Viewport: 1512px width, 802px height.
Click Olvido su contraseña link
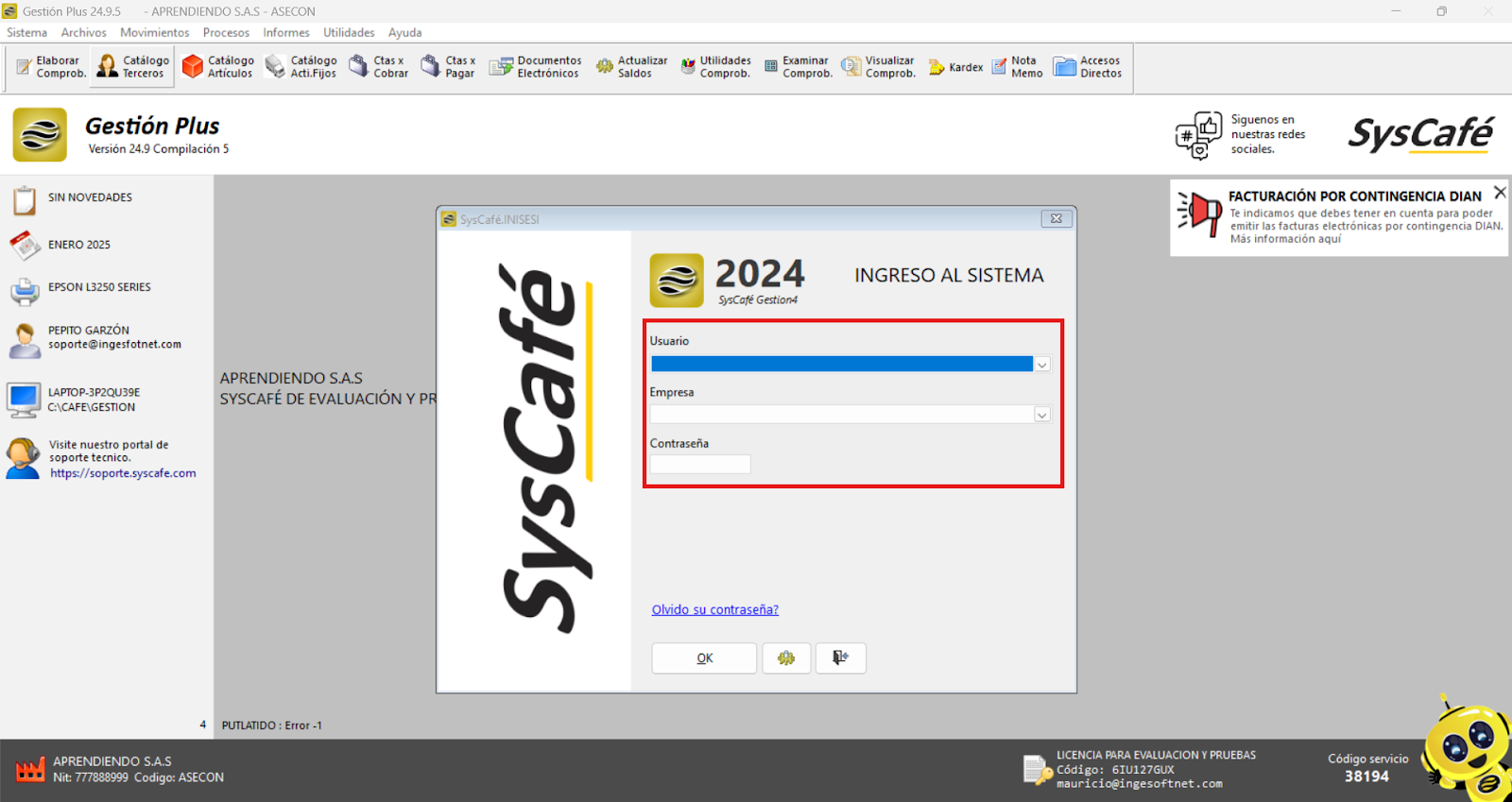coord(714,610)
